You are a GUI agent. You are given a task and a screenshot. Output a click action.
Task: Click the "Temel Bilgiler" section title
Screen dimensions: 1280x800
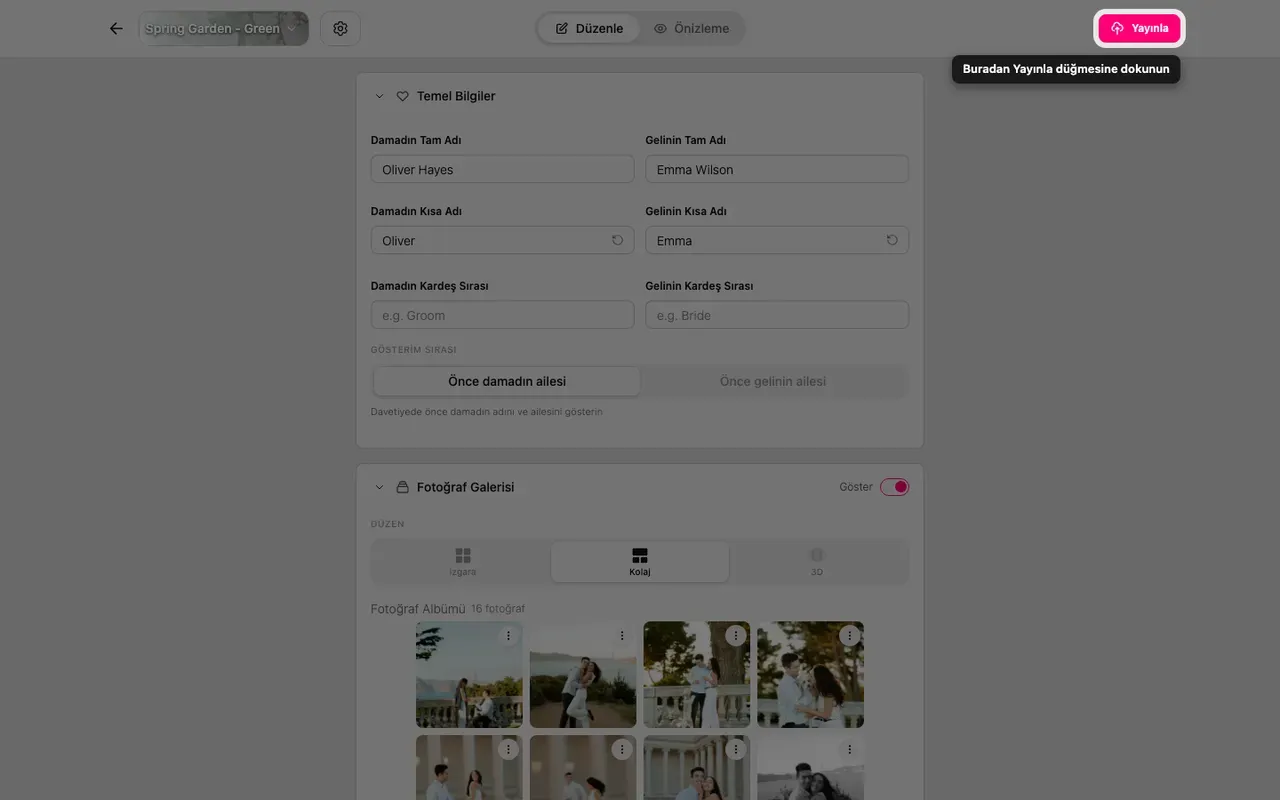456,96
